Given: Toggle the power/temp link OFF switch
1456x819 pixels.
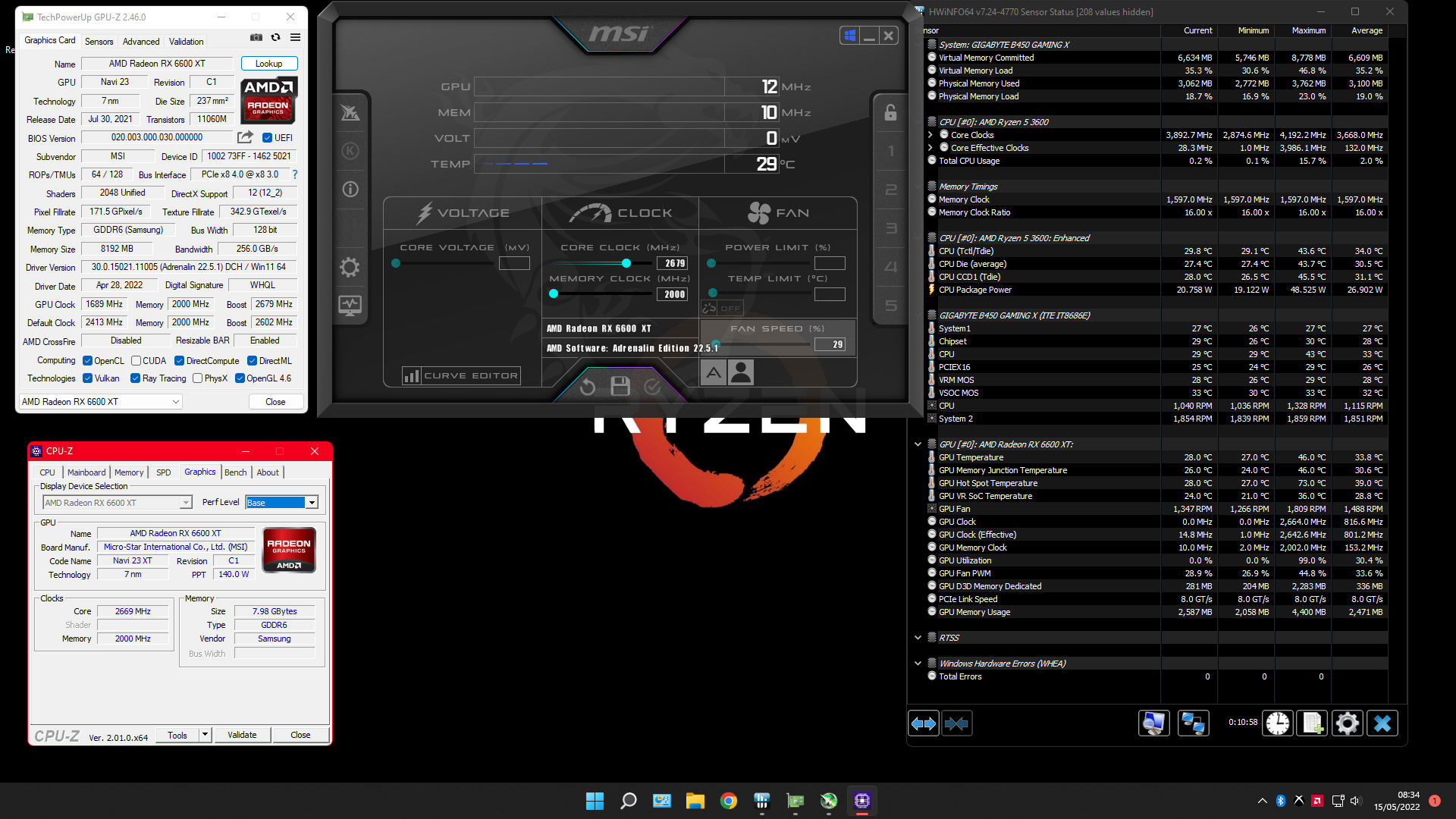Looking at the screenshot, I should (722, 308).
